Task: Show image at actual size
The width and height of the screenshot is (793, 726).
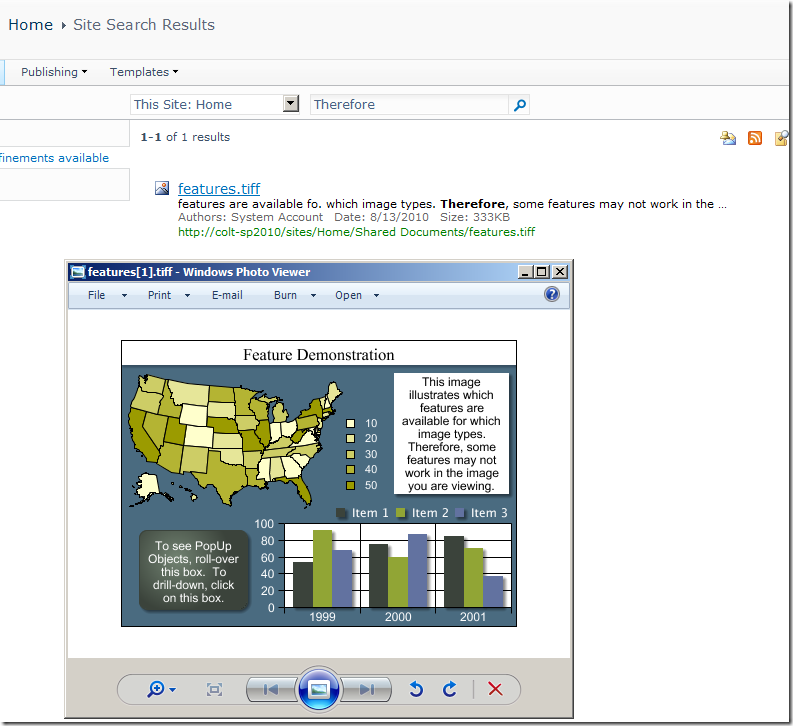Action: click(x=214, y=689)
